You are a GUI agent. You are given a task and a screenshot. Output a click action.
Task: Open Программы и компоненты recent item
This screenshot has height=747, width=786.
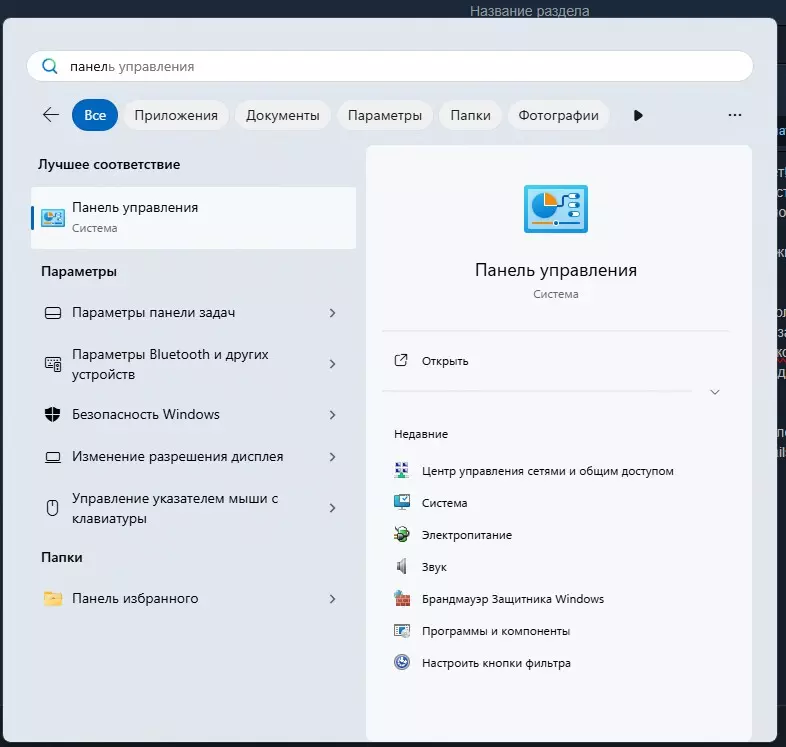point(496,631)
